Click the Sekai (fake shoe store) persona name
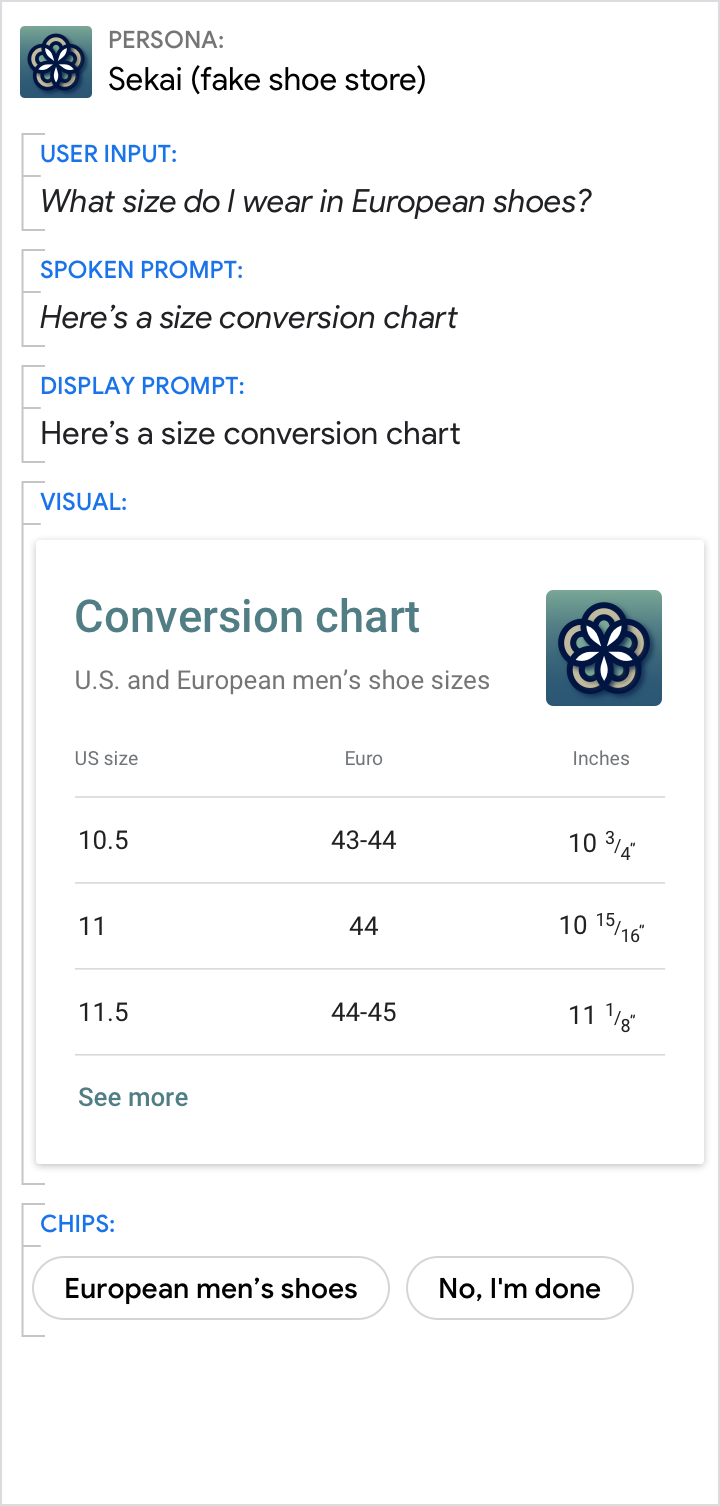This screenshot has width=720, height=1506. pyautogui.click(x=267, y=79)
